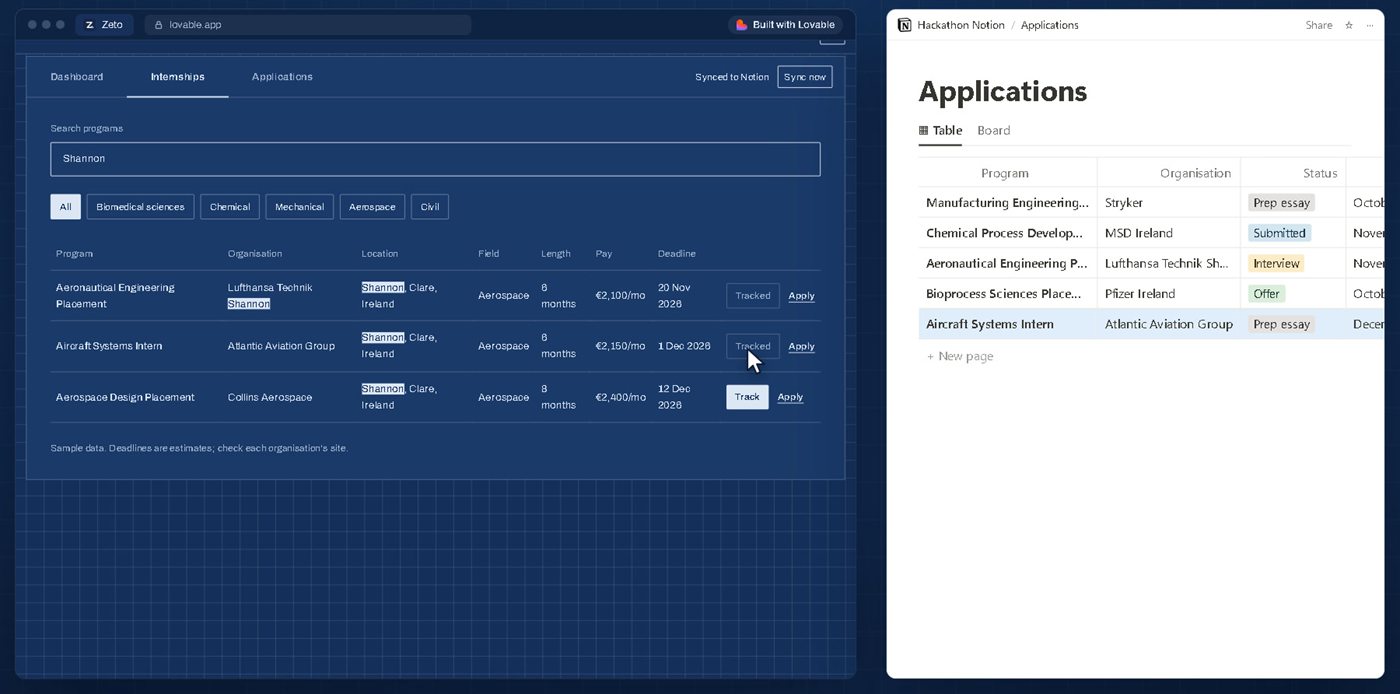Favorite the Notion page with star icon
Screen dimensions: 1400x694
click(1348, 25)
